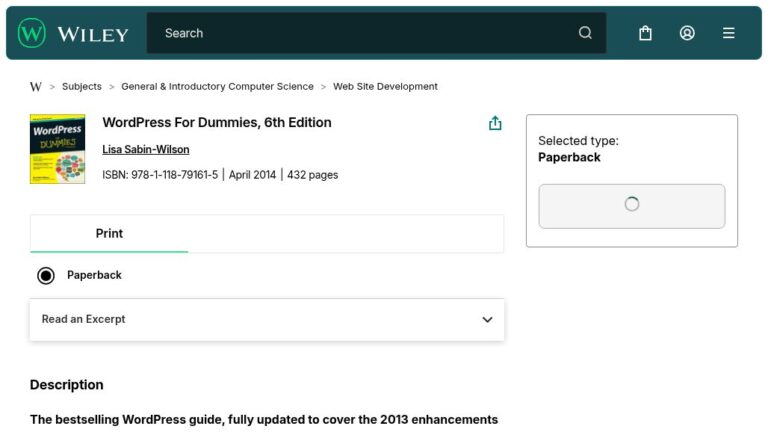768x432 pixels.
Task: Focus the Search input field
Action: [x=360, y=33]
